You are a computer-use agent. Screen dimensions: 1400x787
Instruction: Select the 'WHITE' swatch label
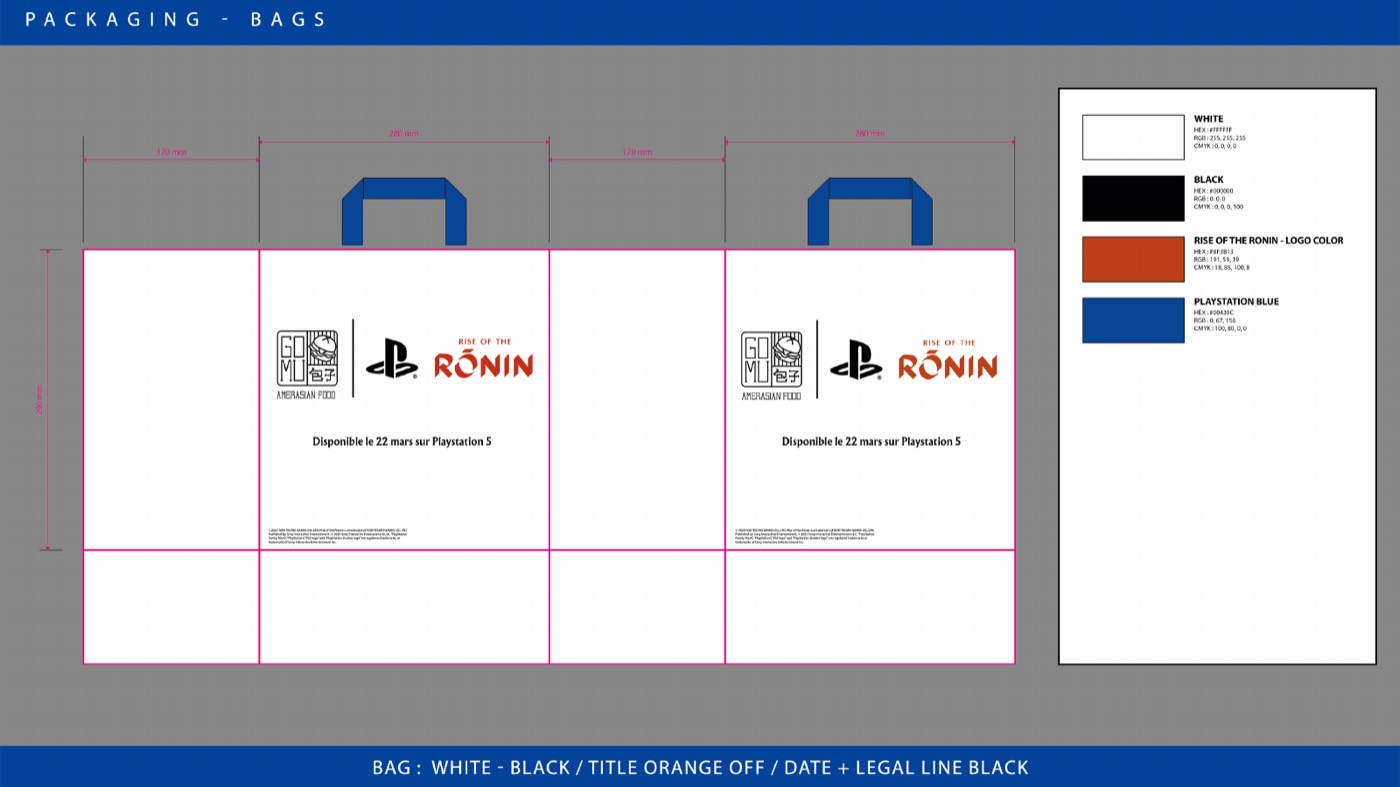pos(1208,119)
